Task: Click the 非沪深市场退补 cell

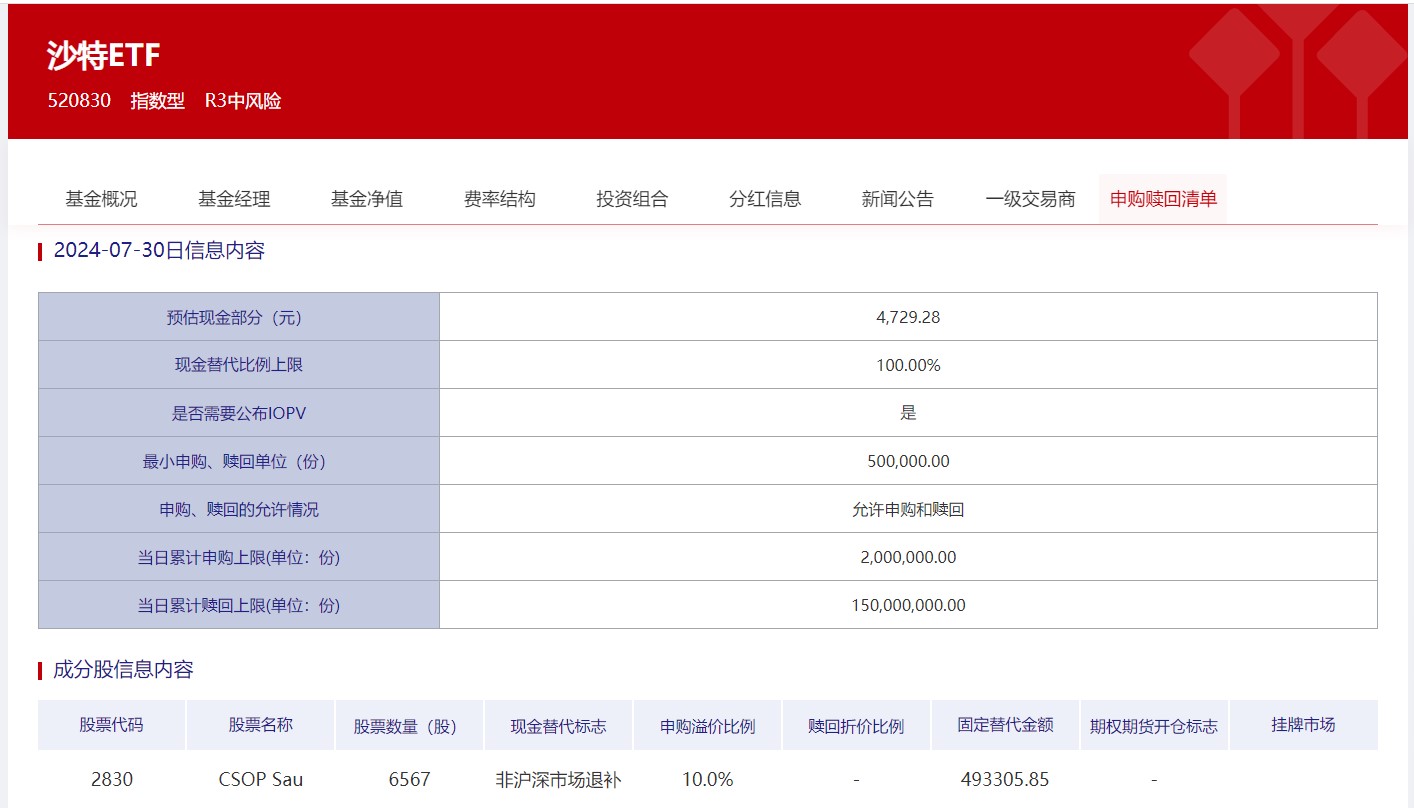Action: [558, 779]
